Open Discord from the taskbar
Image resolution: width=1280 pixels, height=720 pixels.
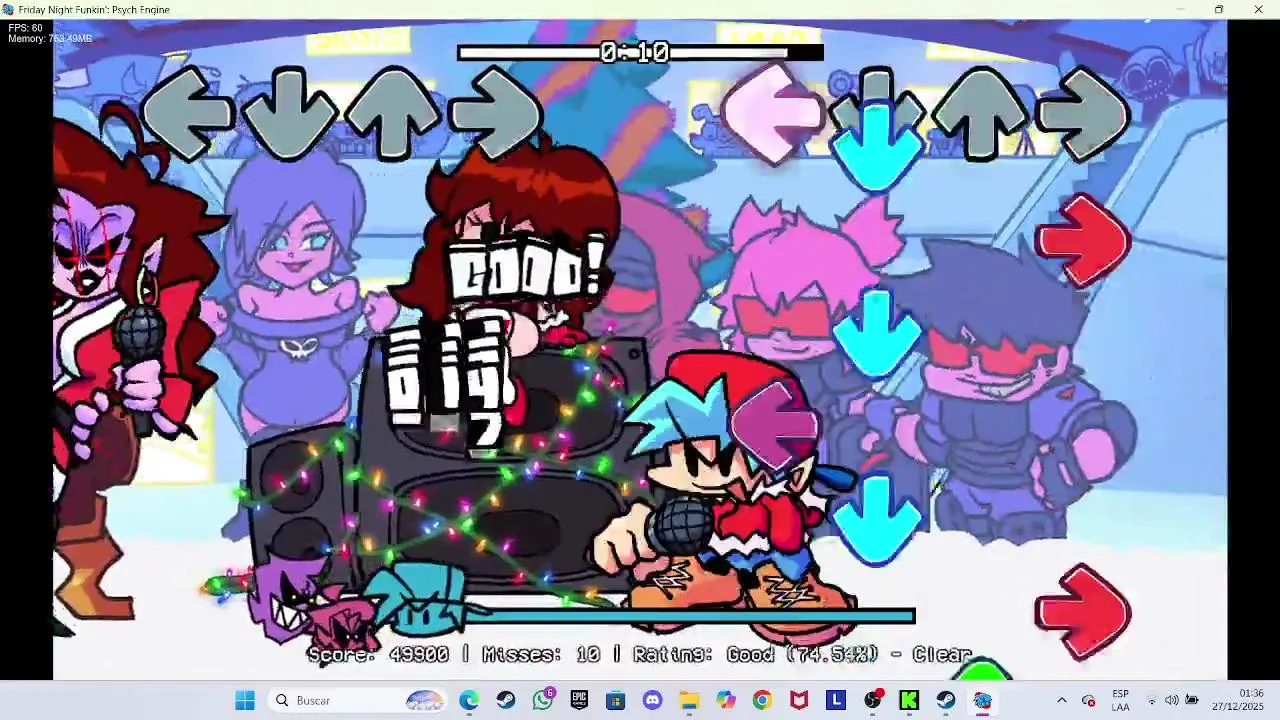point(653,700)
